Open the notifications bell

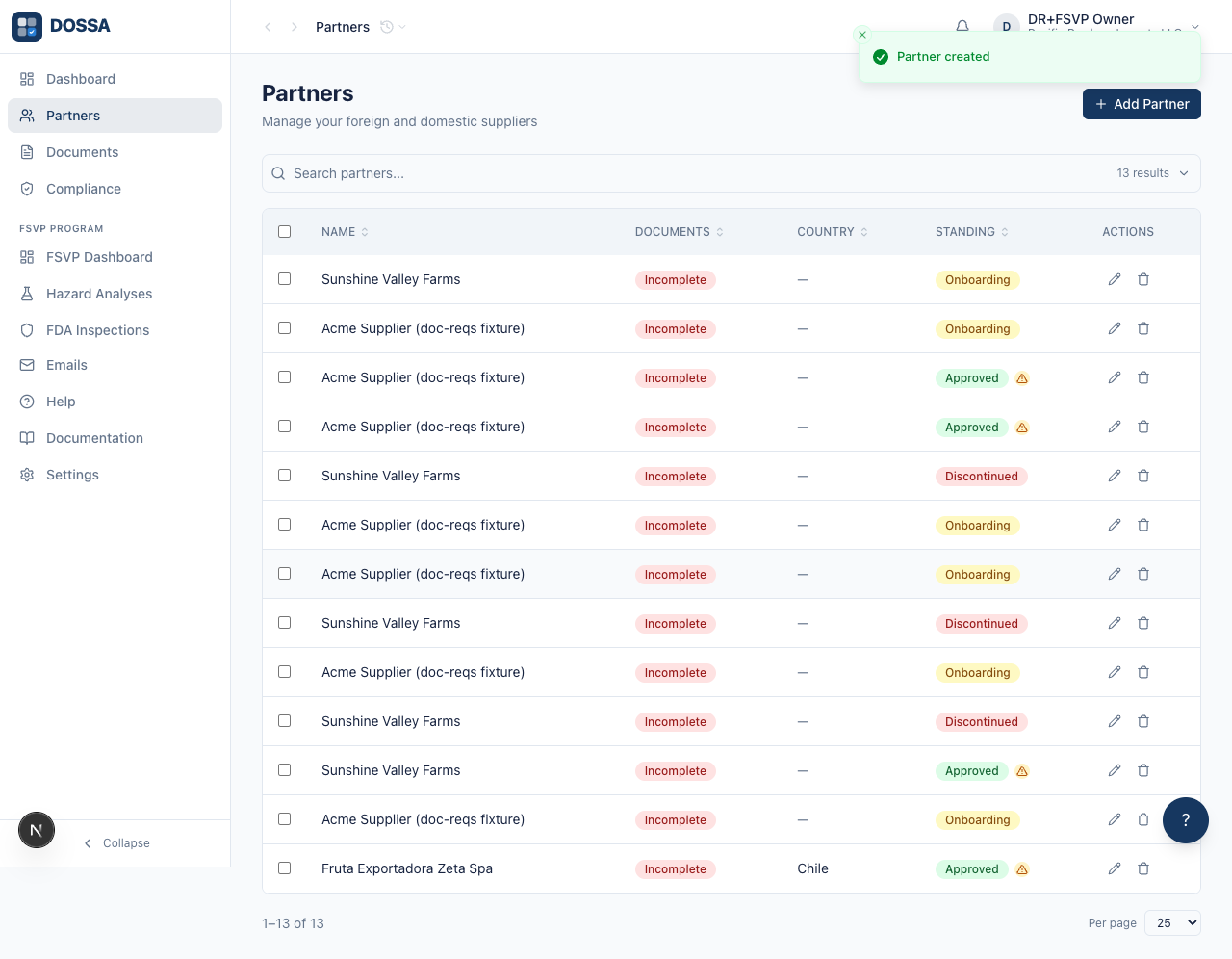(962, 27)
